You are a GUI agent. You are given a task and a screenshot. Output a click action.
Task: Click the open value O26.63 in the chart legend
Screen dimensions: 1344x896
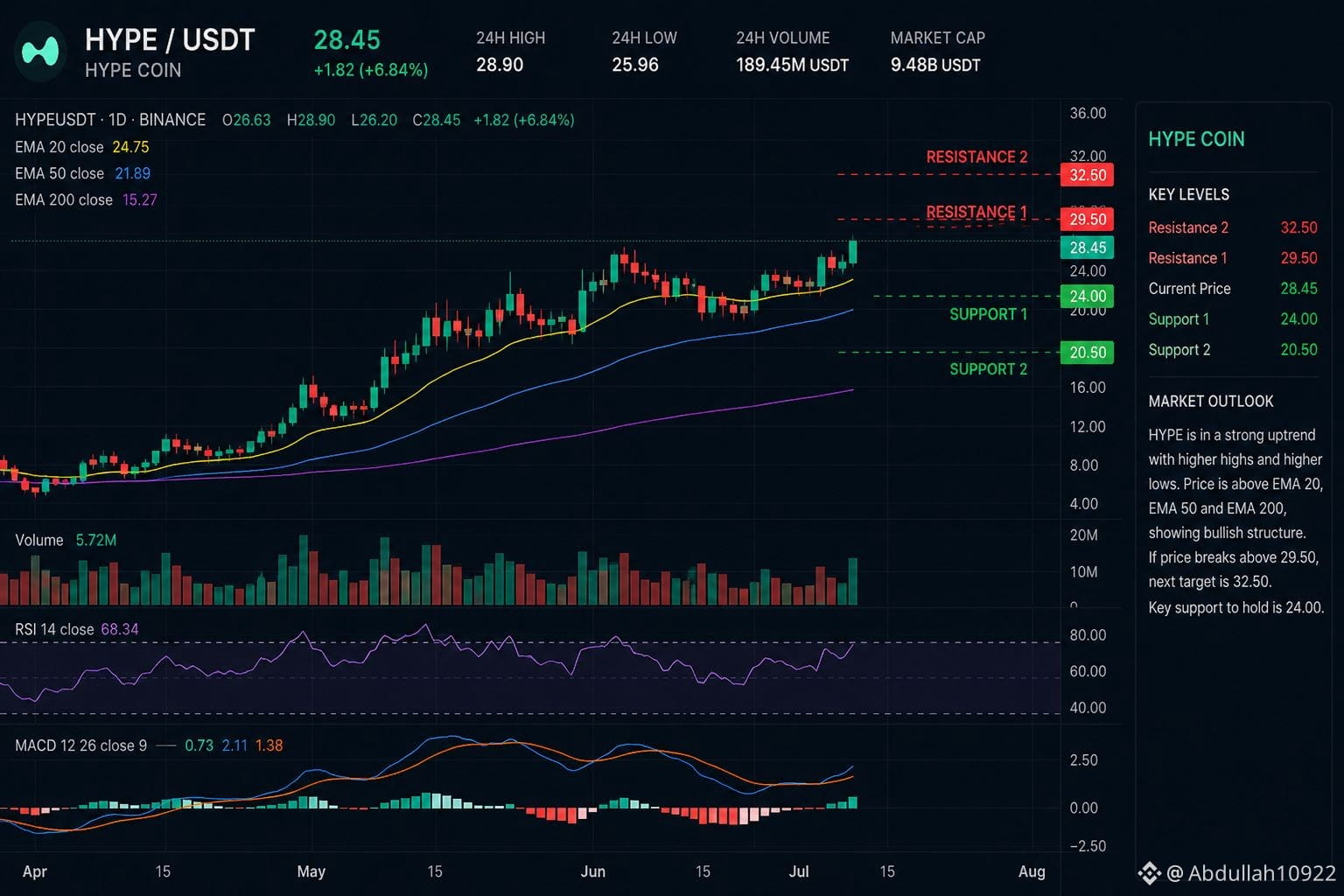247,120
